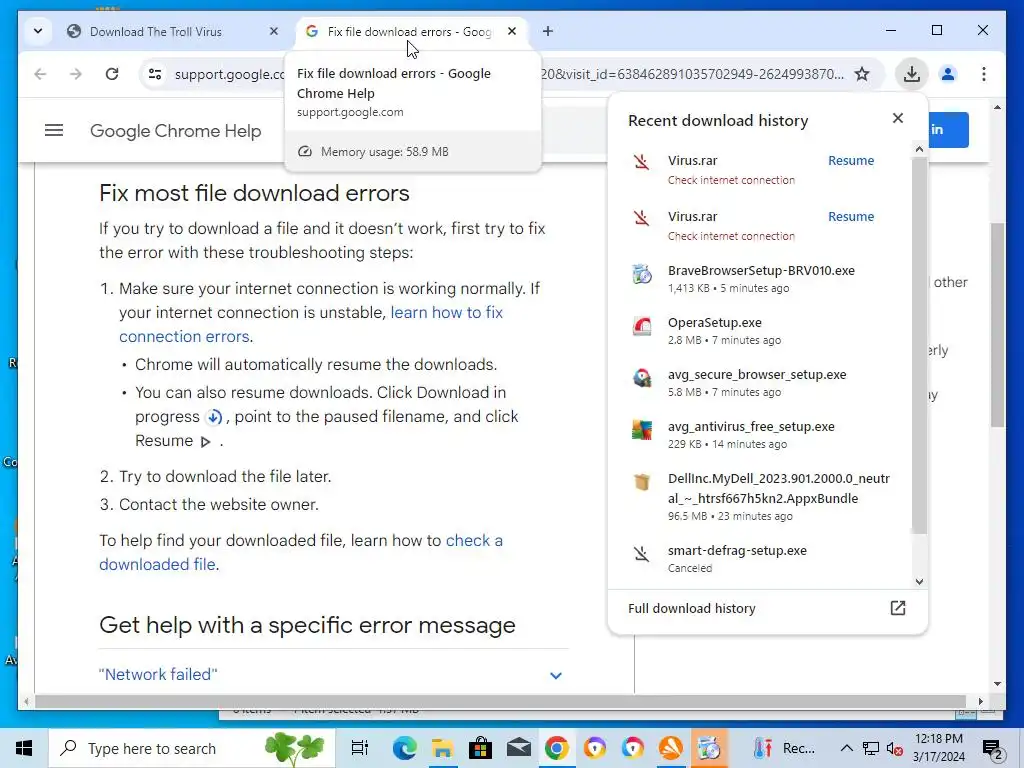Screen dimensions: 1024x768
Task: View site information icon in address bar
Action: (x=155, y=74)
